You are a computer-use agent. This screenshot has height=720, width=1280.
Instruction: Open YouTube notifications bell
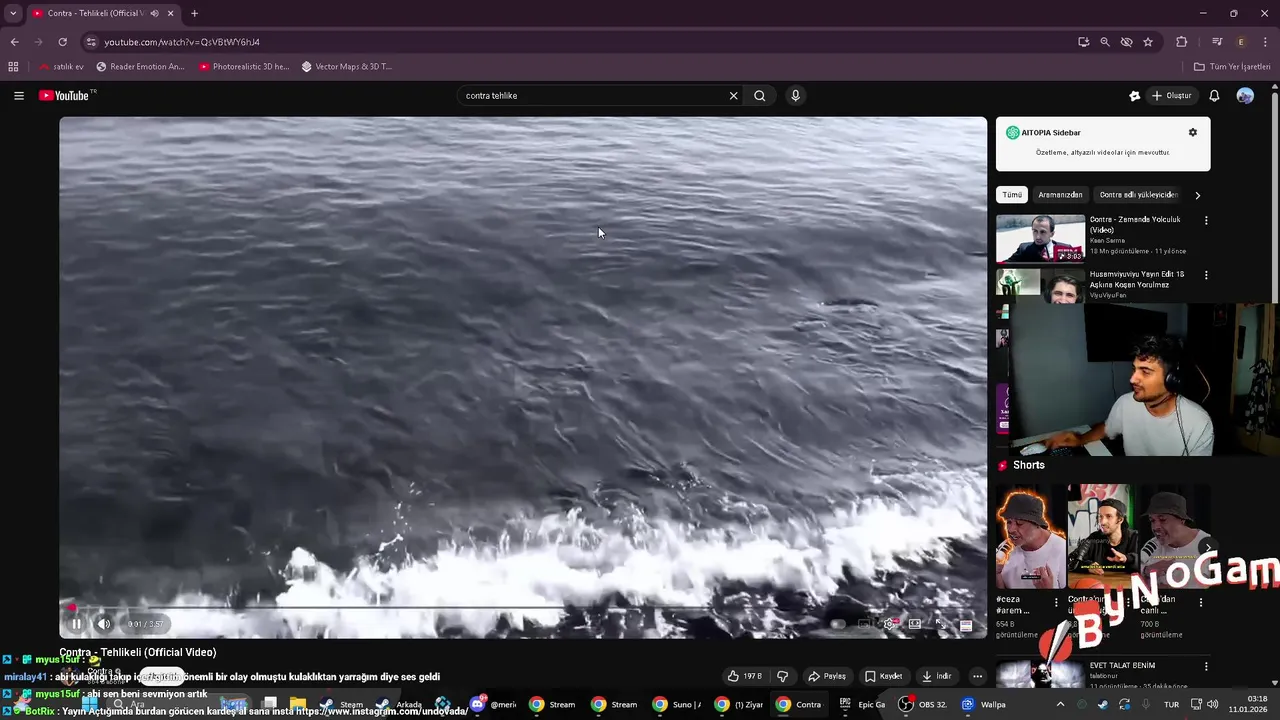tap(1214, 96)
